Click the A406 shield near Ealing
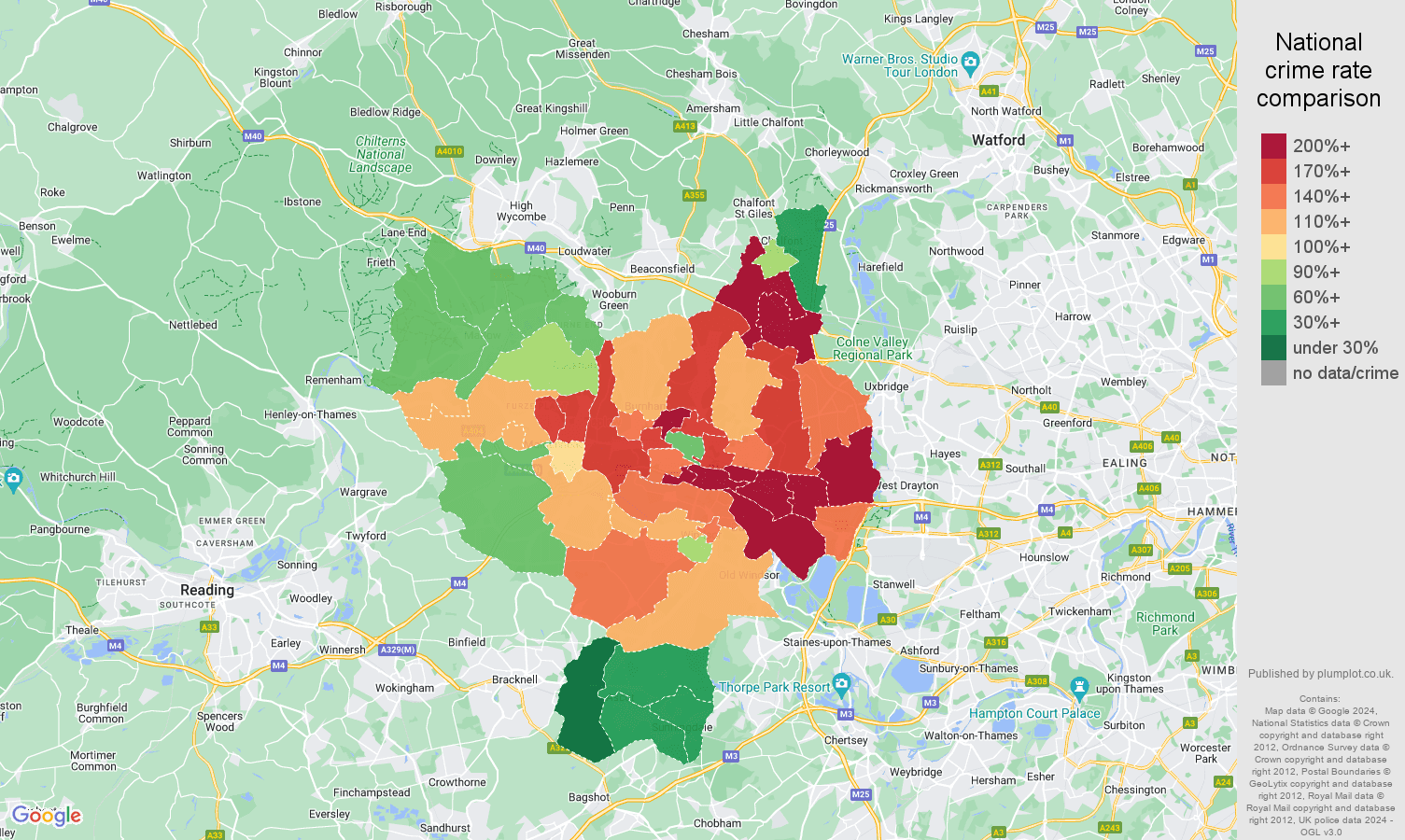This screenshot has width=1405, height=840. point(1142,446)
